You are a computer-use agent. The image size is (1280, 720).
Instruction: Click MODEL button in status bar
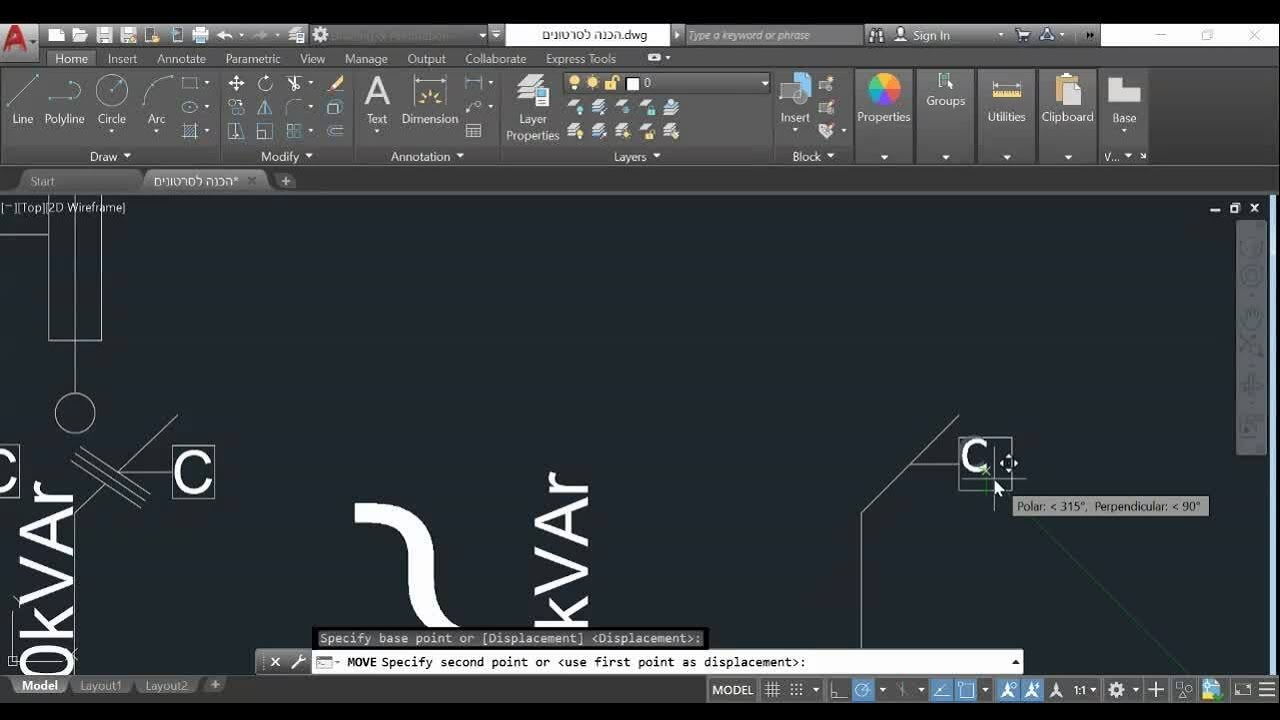coord(732,690)
